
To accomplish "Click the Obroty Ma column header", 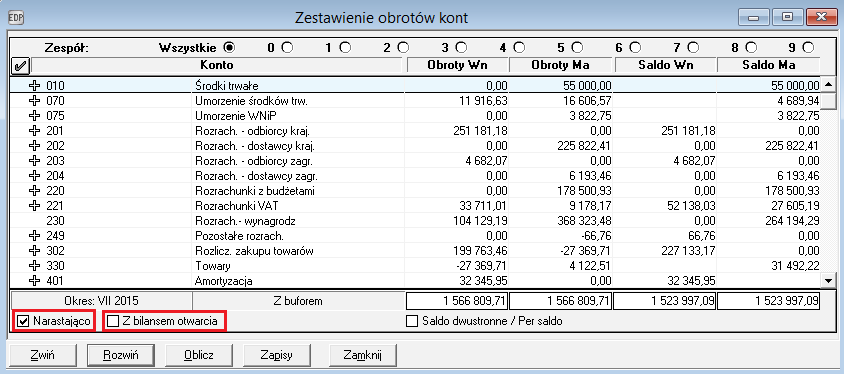I will (560, 66).
